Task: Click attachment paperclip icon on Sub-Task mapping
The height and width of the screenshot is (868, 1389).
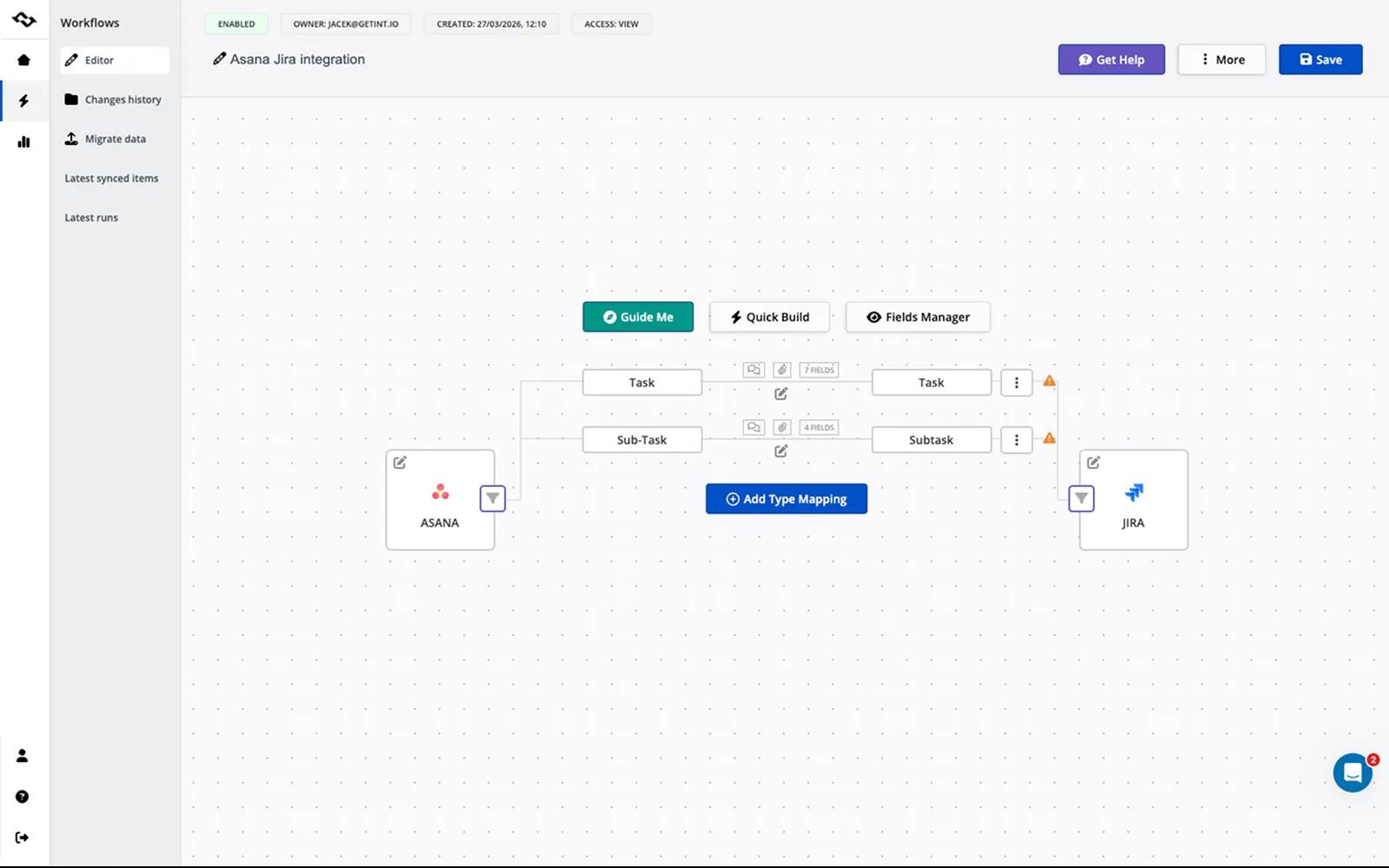Action: (x=782, y=427)
